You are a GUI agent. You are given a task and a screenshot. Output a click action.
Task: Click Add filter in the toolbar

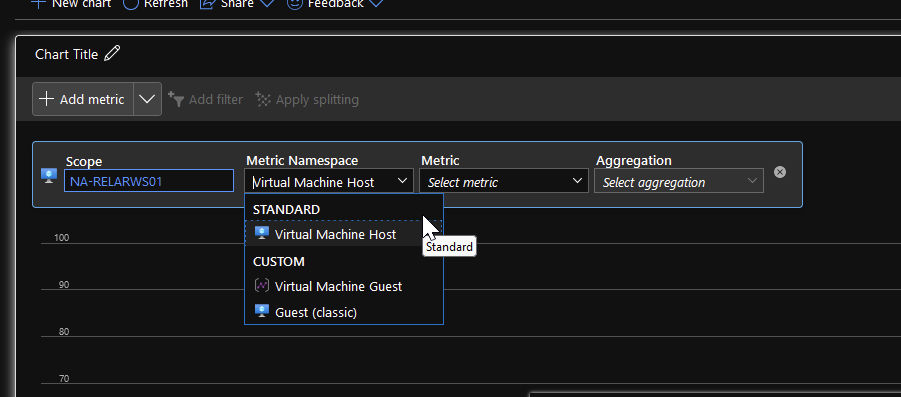coord(205,99)
